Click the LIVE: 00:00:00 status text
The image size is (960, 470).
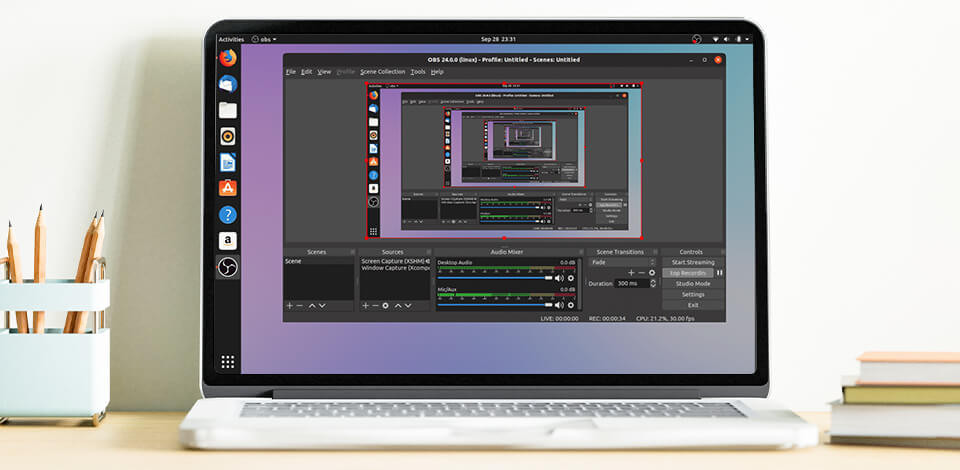point(559,318)
